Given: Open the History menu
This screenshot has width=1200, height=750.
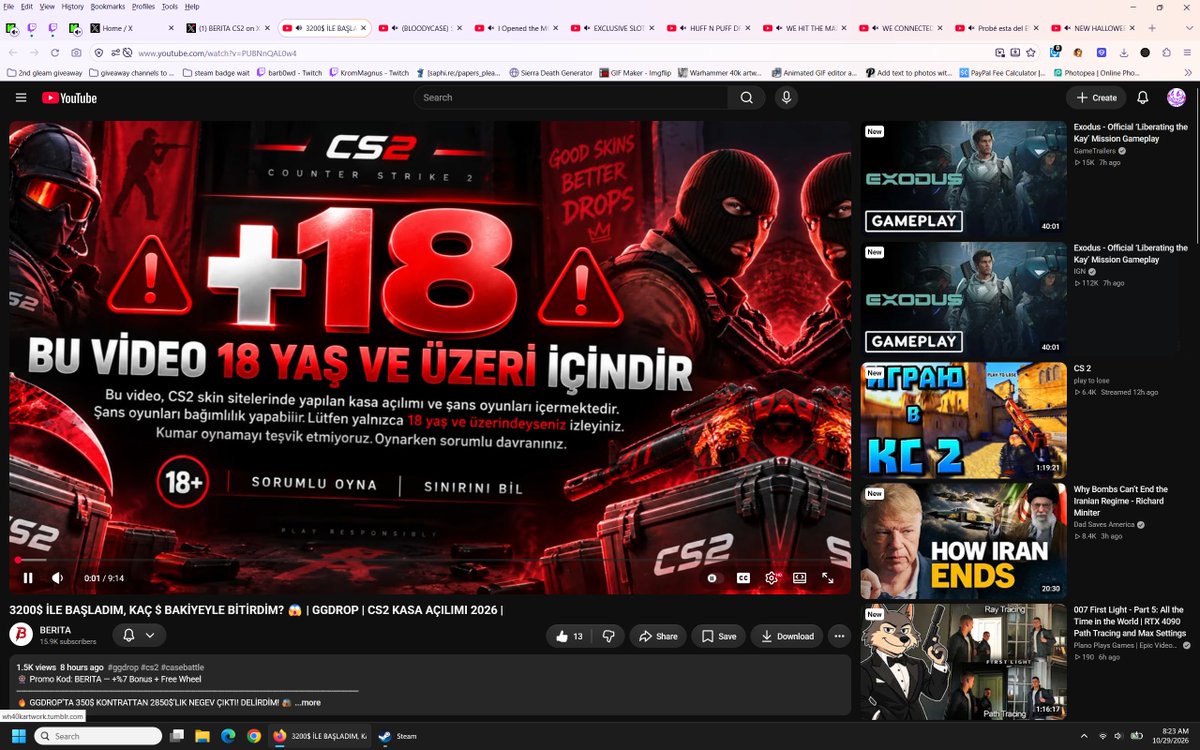Looking at the screenshot, I should click(x=73, y=6).
